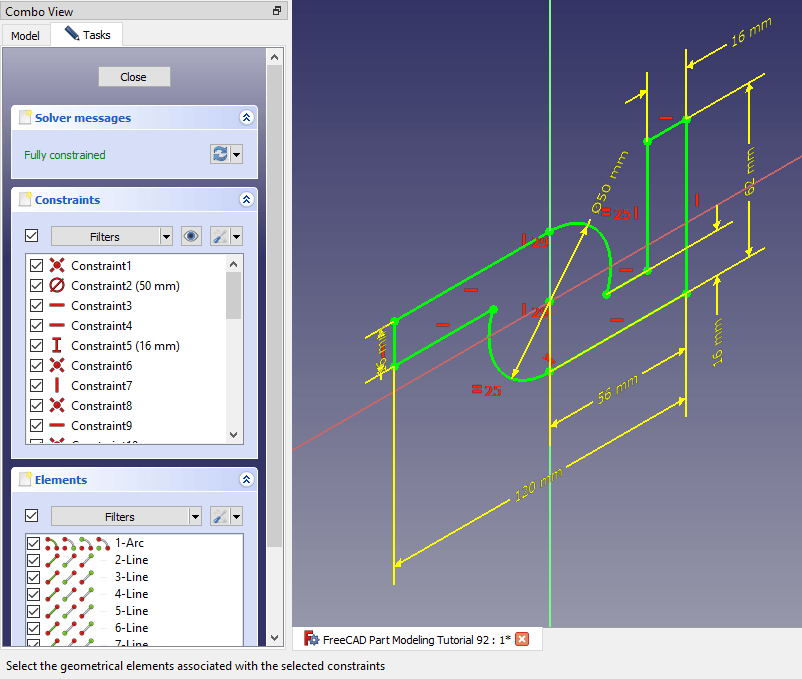802x679 pixels.
Task: Click the 56 mm dimension label
Action: pyautogui.click(x=618, y=389)
